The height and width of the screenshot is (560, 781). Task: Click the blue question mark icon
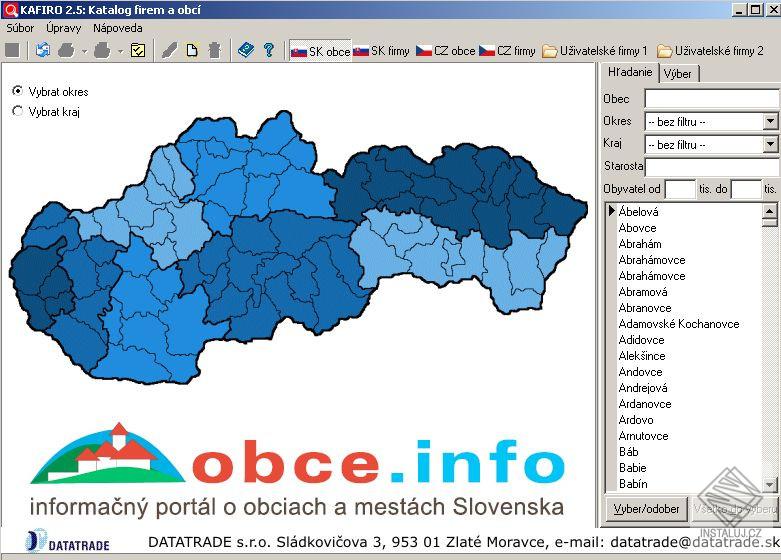pyautogui.click(x=269, y=50)
